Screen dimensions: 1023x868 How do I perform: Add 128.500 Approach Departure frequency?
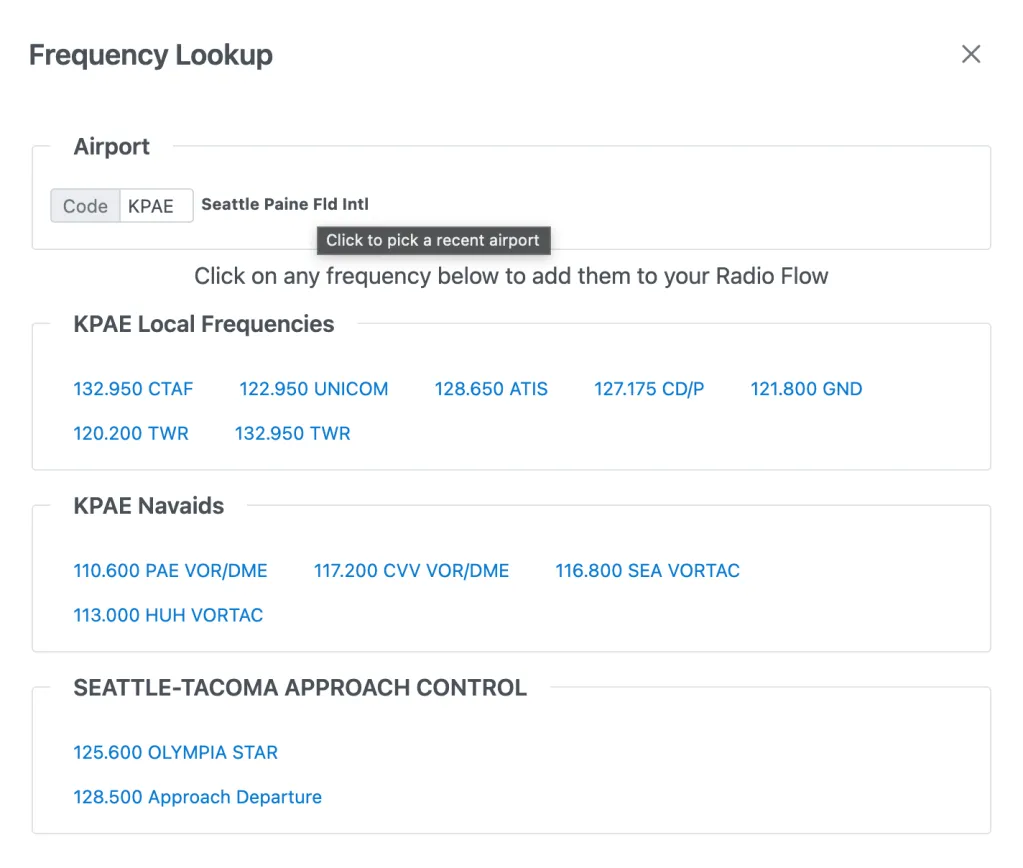(x=197, y=797)
